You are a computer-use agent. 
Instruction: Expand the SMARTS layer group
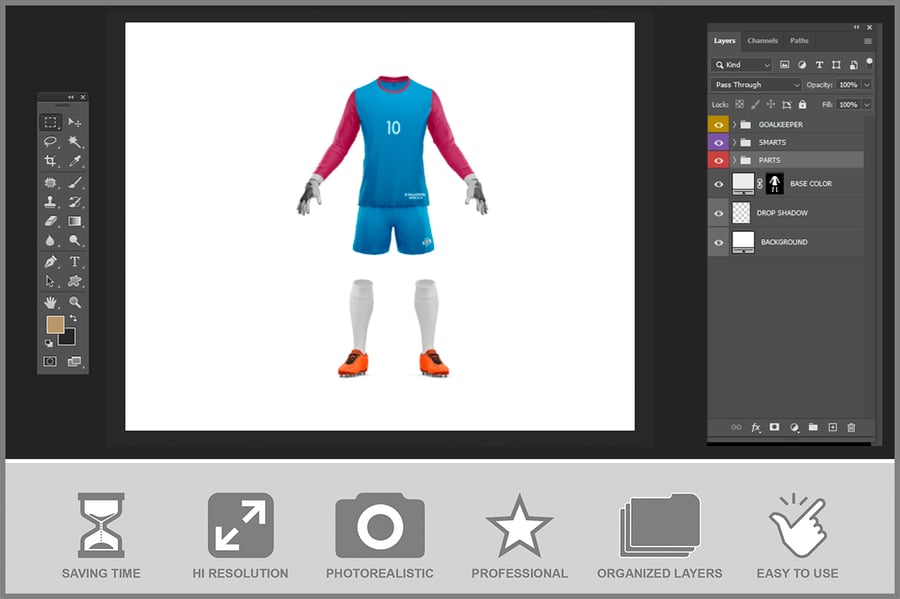[x=734, y=143]
